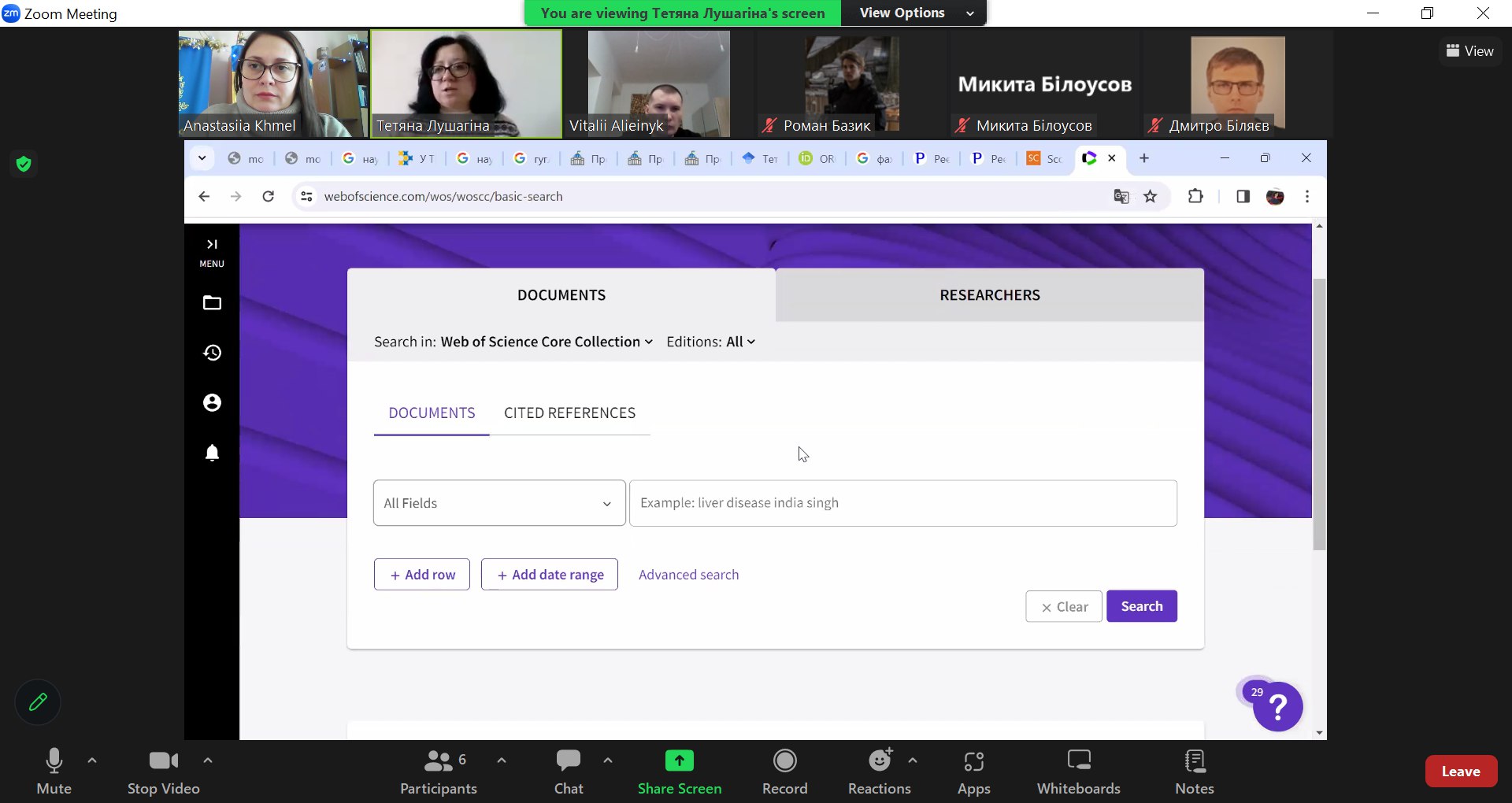
Task: Open the Reactions menu
Action: (879, 772)
